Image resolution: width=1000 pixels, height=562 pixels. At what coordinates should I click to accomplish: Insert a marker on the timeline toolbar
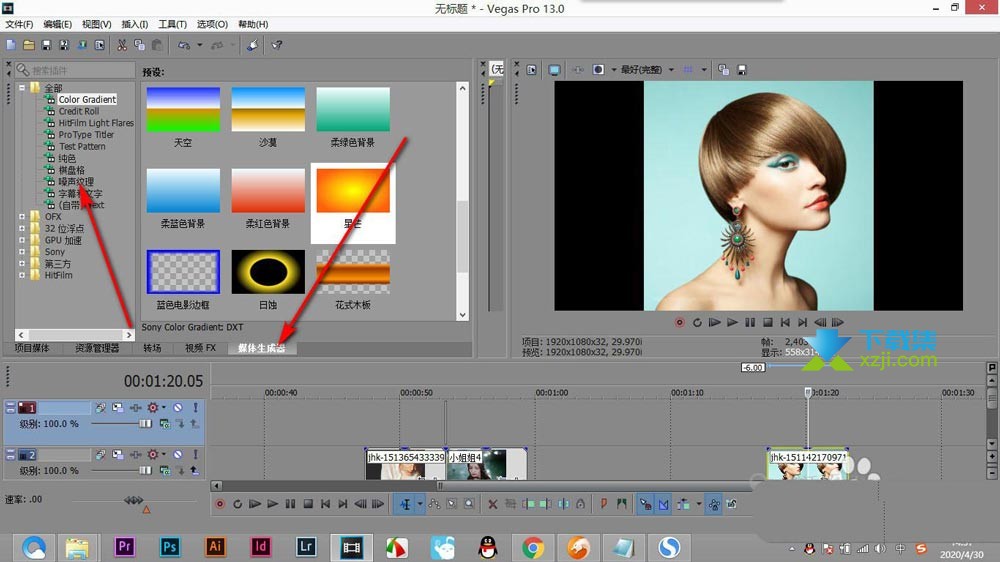tap(603, 504)
